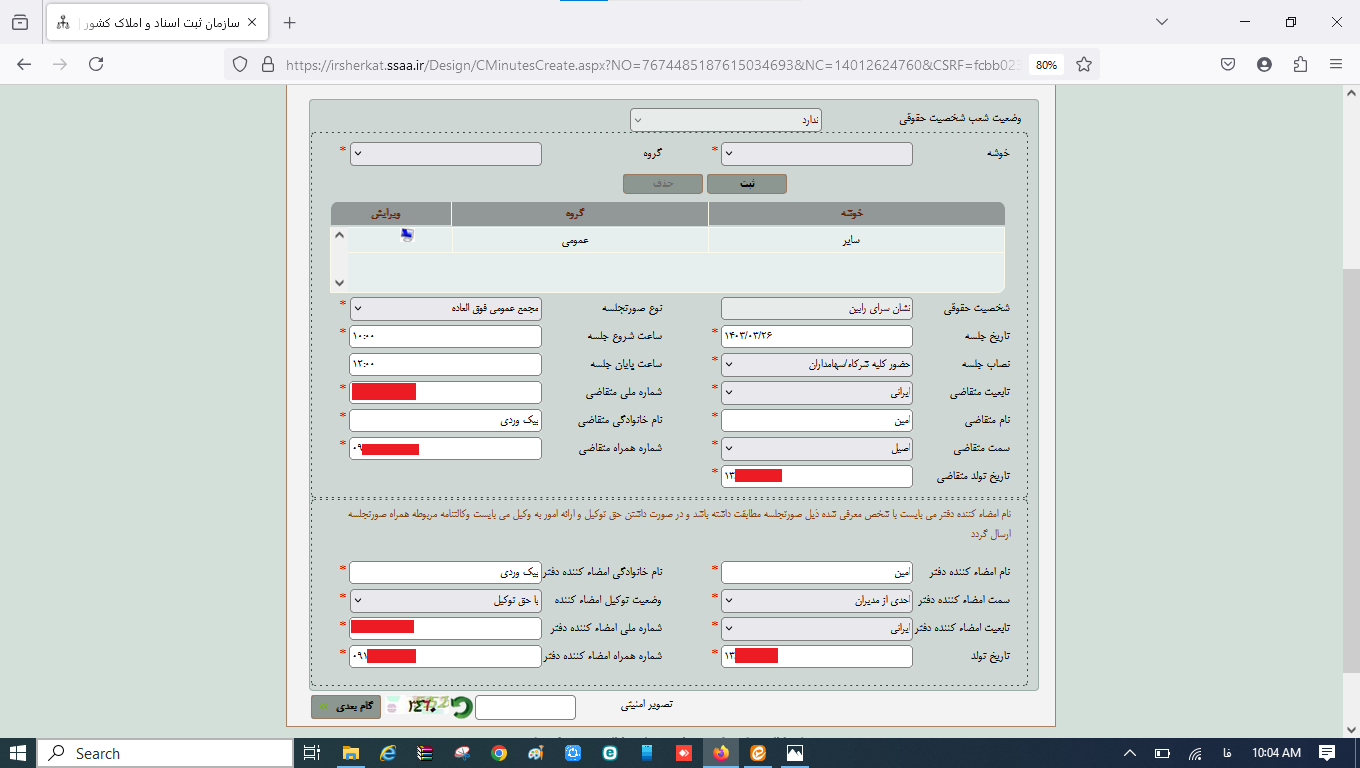
Task: Open File Explorer from taskbar
Action: click(351, 753)
